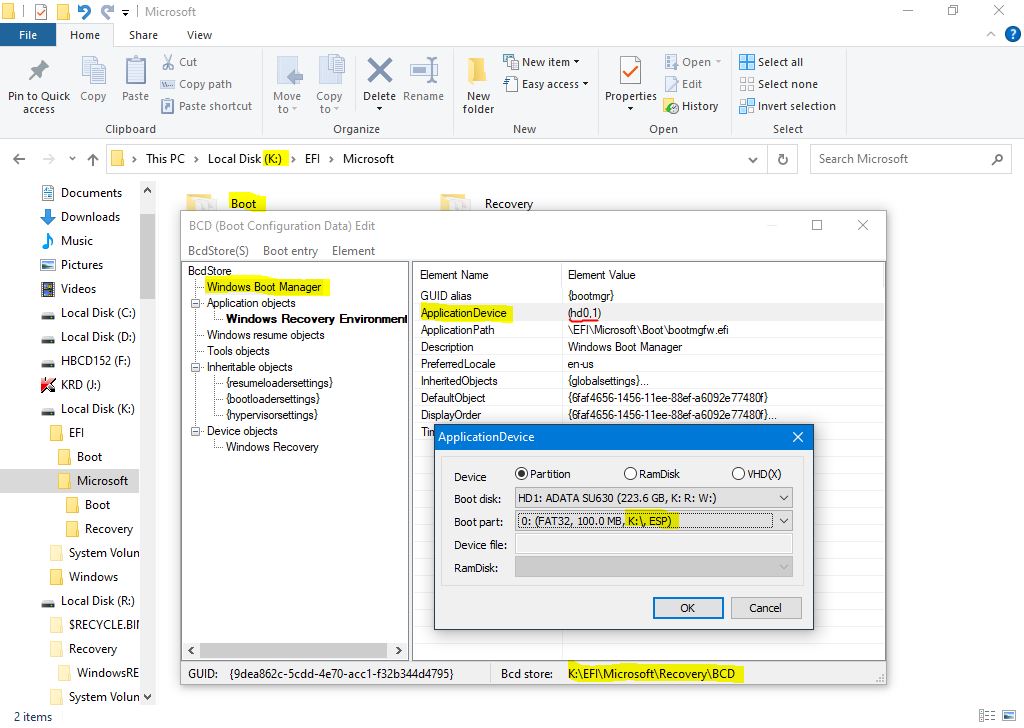Select the Partition radio button
This screenshot has height=728, width=1024.
pos(521,474)
